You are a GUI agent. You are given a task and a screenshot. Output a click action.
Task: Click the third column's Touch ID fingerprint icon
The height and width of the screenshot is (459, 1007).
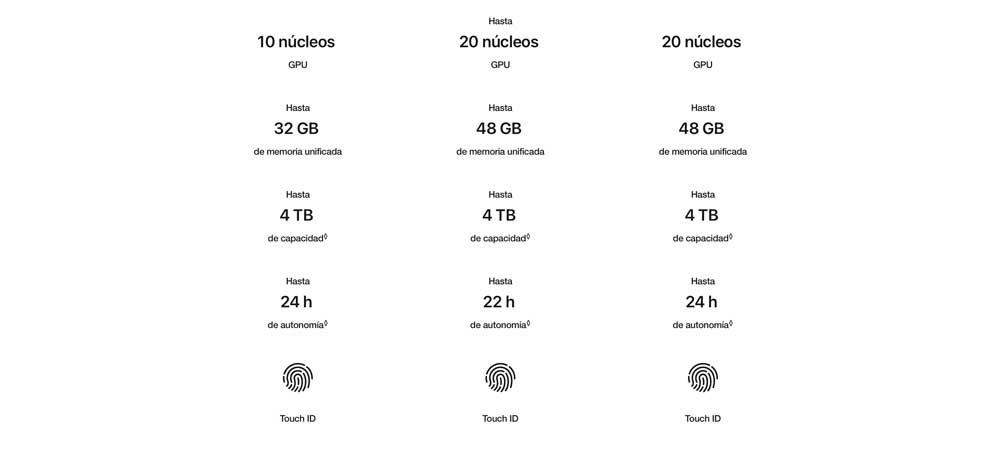coord(702,377)
